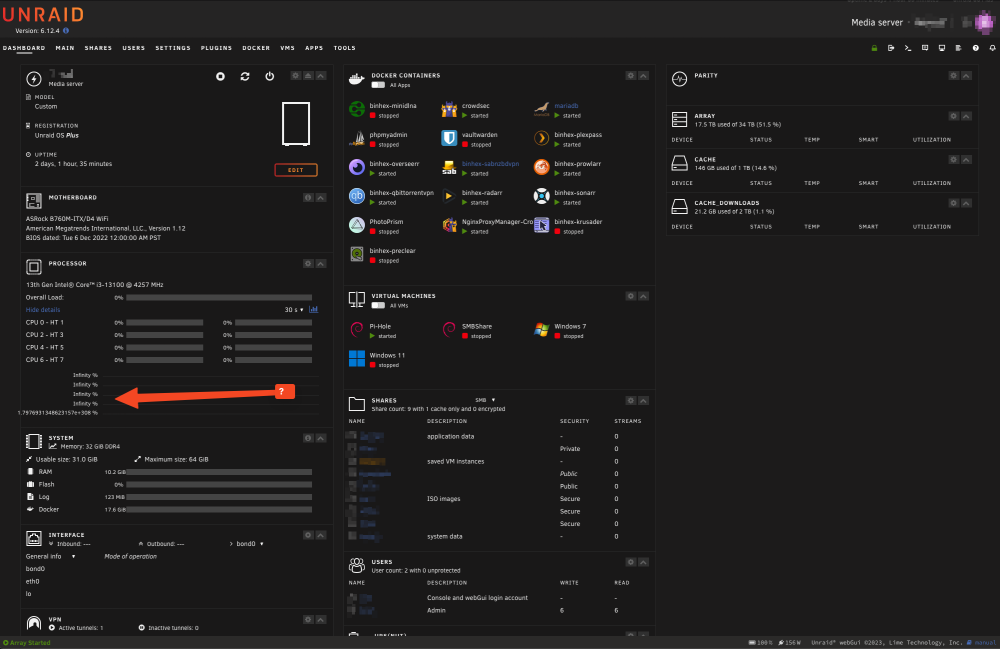Click the binhex-plexpass container icon
1000x649 pixels.
tap(541, 138)
